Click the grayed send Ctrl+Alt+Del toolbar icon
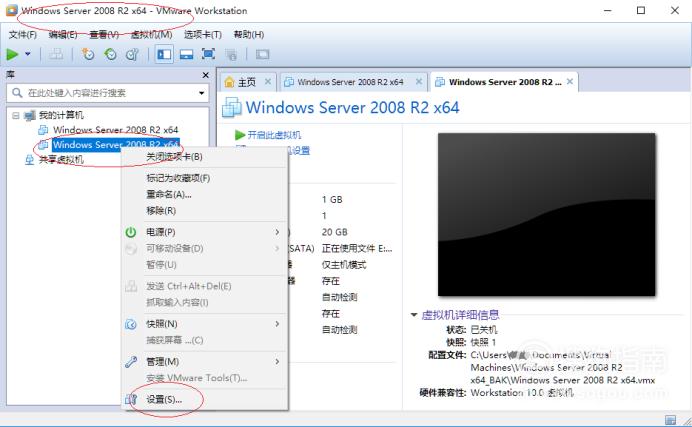 click(x=56, y=54)
